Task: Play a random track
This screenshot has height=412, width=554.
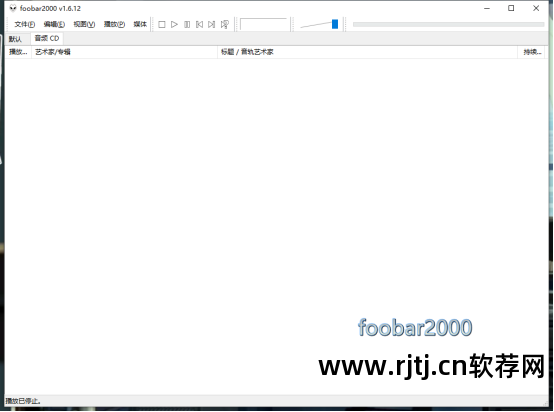Action: pyautogui.click(x=225, y=24)
